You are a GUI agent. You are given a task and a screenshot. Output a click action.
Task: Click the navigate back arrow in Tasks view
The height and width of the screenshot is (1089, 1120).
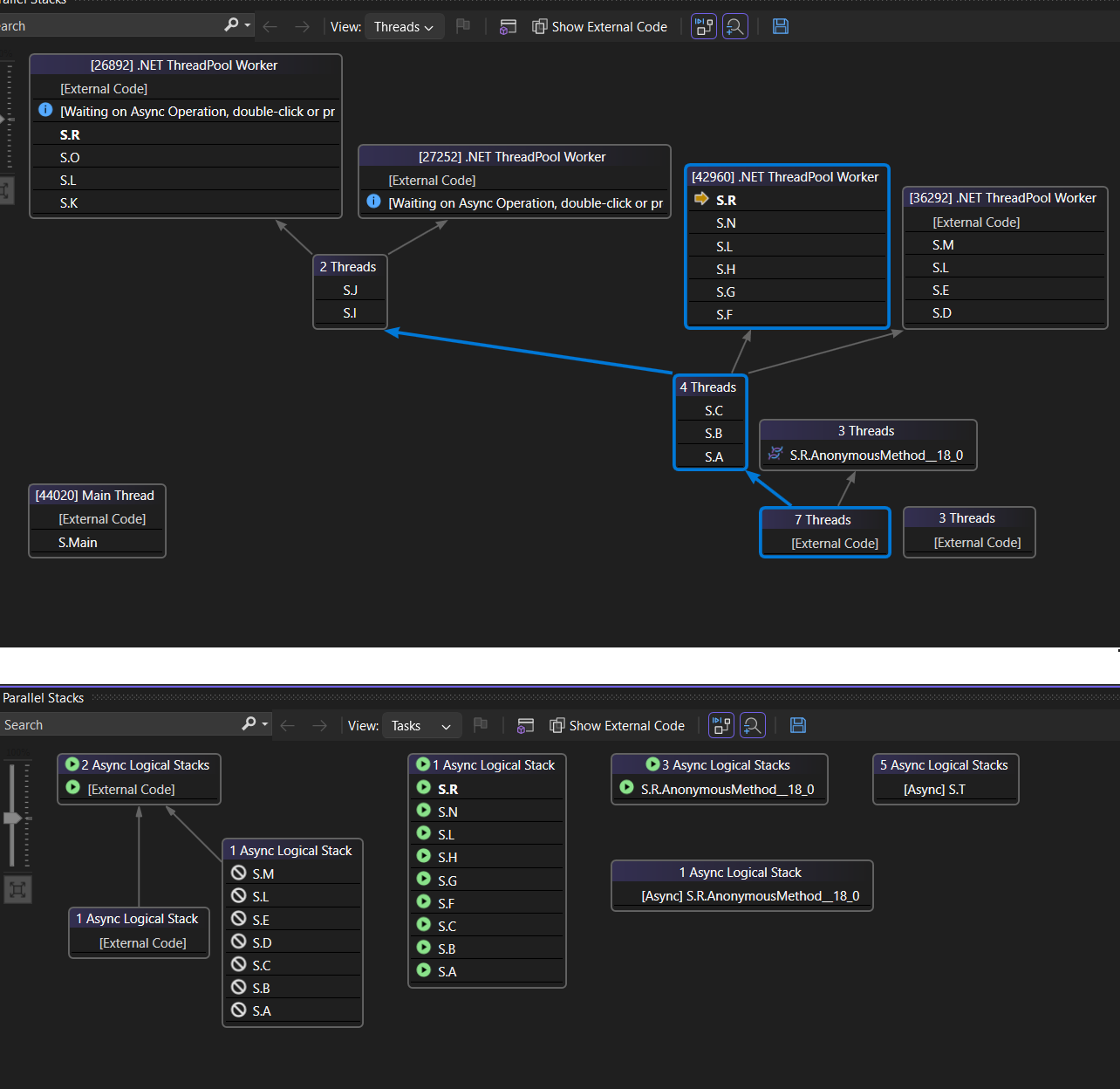tap(287, 725)
